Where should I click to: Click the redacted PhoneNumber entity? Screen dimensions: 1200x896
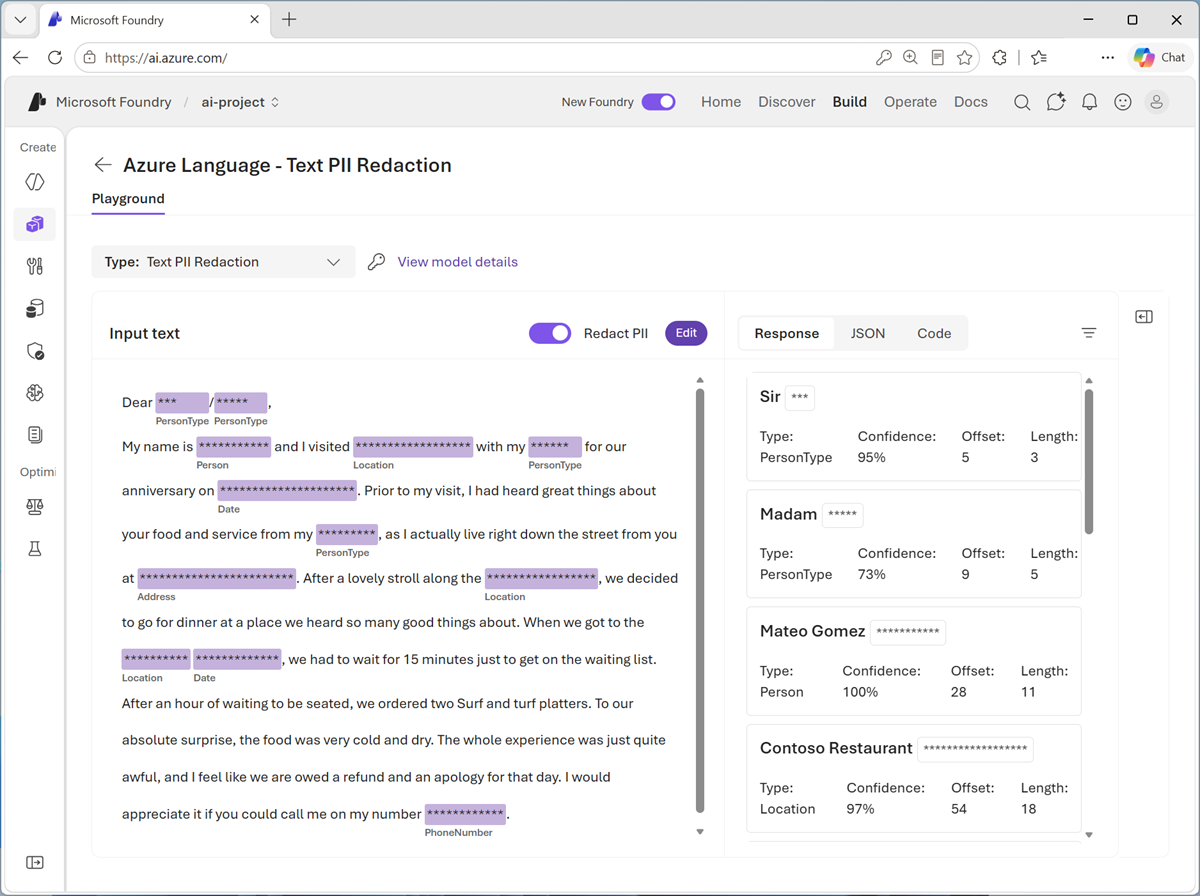click(465, 814)
